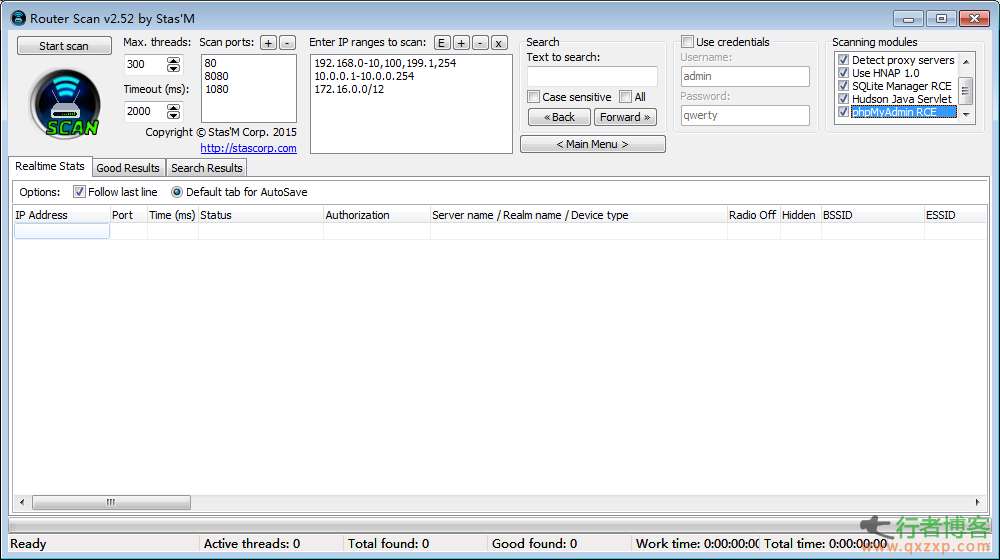Viewport: 1000px width, 560px height.
Task: Click results scrollbar right arrow
Action: click(x=978, y=503)
